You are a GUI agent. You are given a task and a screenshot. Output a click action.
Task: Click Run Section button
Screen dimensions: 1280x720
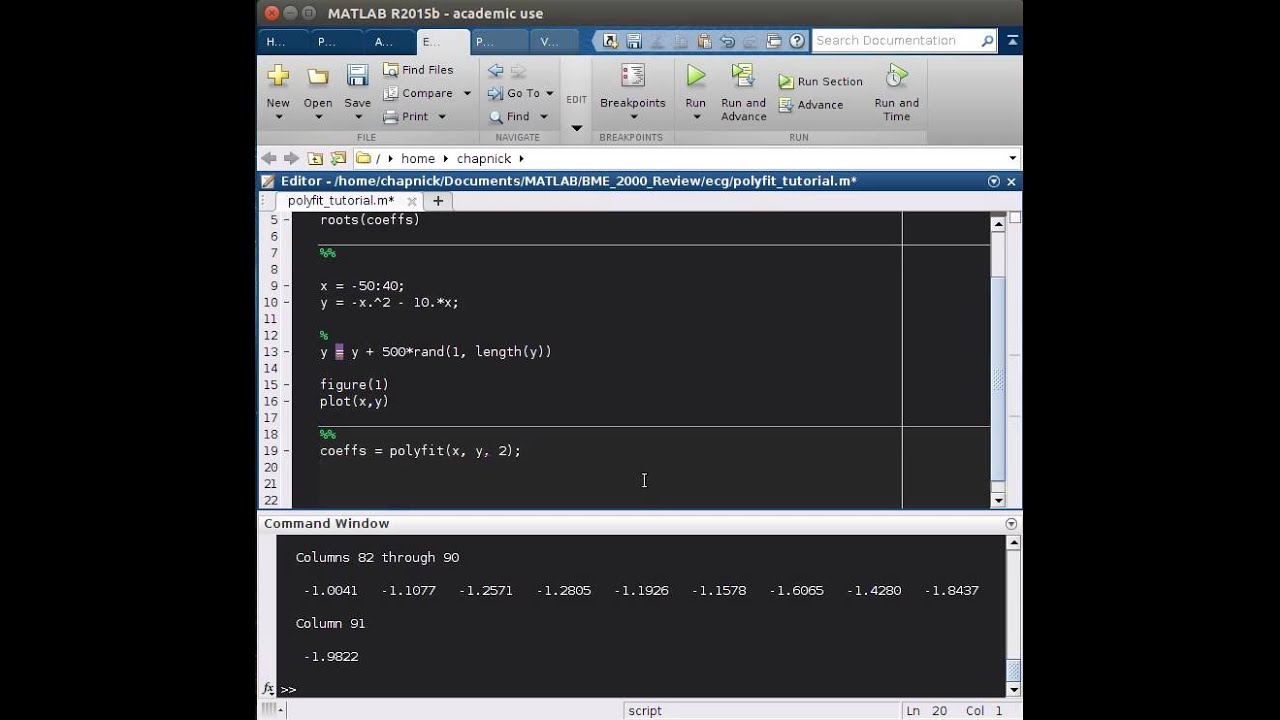tap(821, 81)
